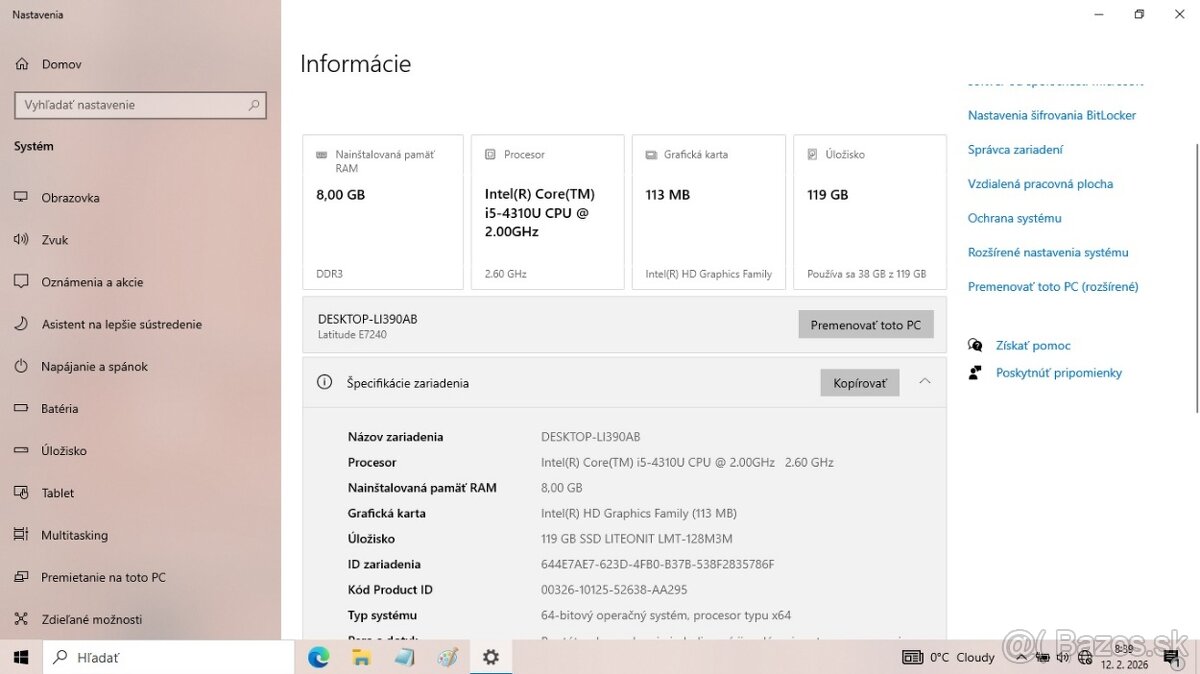Click the headset icon next to Získať pomoc
The width and height of the screenshot is (1200, 674).
click(975, 345)
